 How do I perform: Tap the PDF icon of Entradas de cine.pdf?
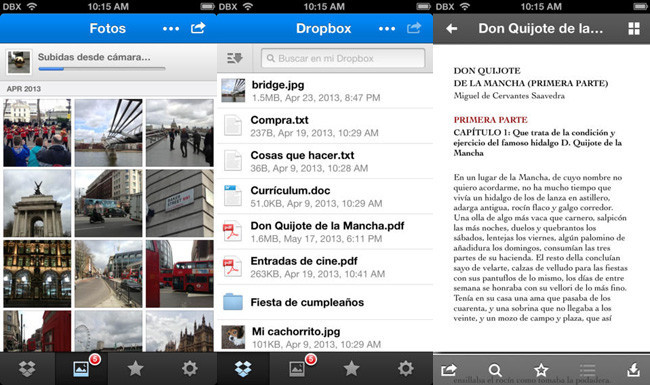[x=233, y=266]
